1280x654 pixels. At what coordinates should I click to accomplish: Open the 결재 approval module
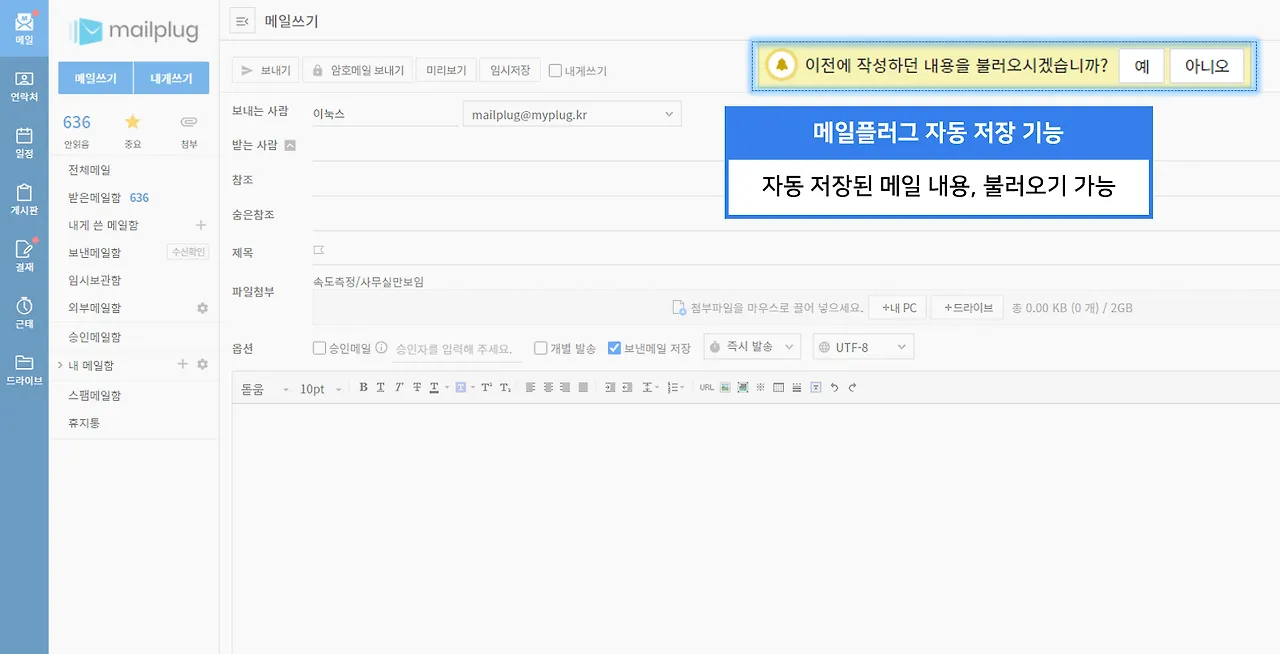tap(24, 256)
